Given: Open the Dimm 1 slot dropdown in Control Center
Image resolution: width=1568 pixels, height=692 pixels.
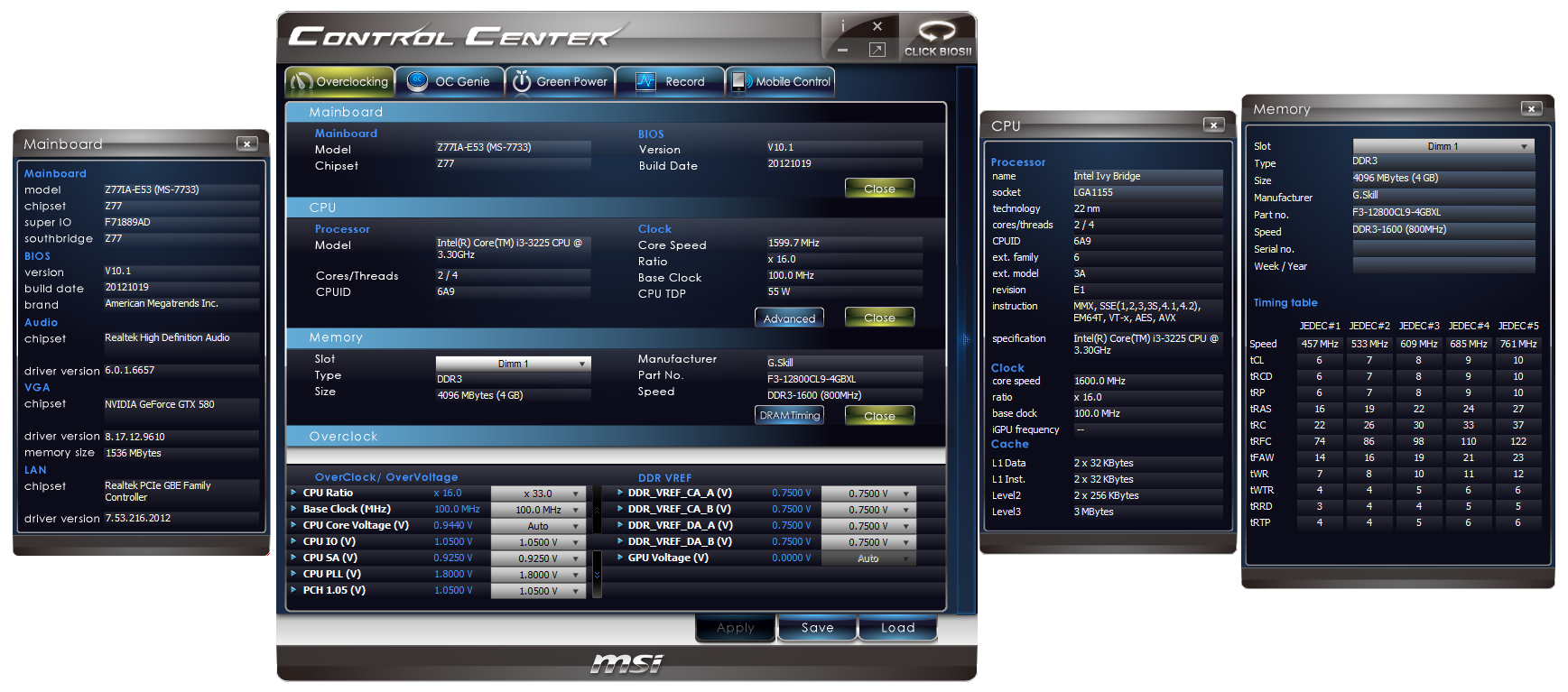Looking at the screenshot, I should pos(514,364).
